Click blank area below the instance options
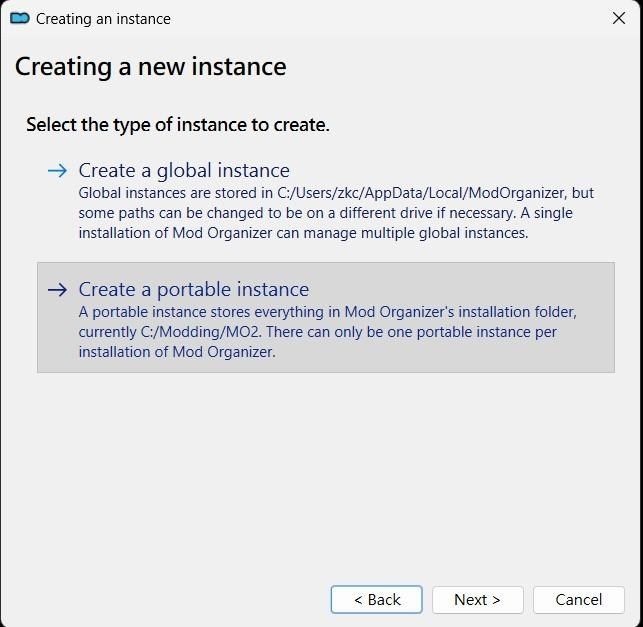 click(x=320, y=470)
